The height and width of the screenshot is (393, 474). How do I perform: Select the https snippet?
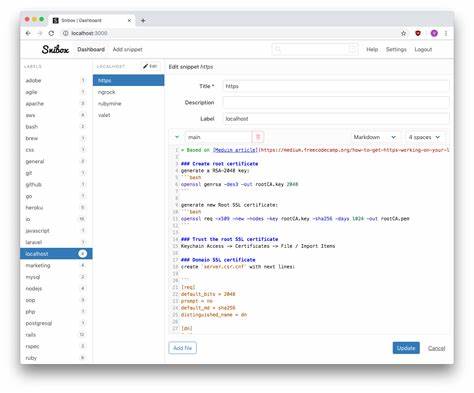click(x=128, y=80)
